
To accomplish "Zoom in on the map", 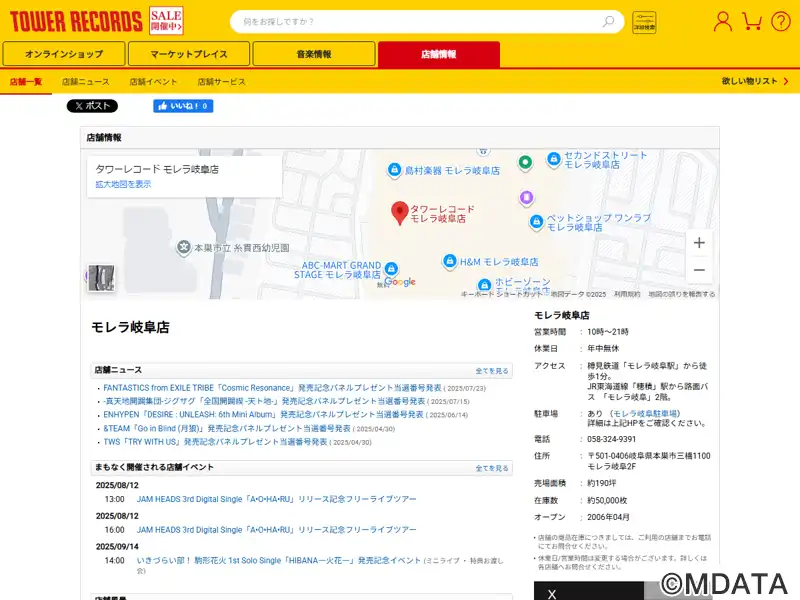I will (x=699, y=243).
